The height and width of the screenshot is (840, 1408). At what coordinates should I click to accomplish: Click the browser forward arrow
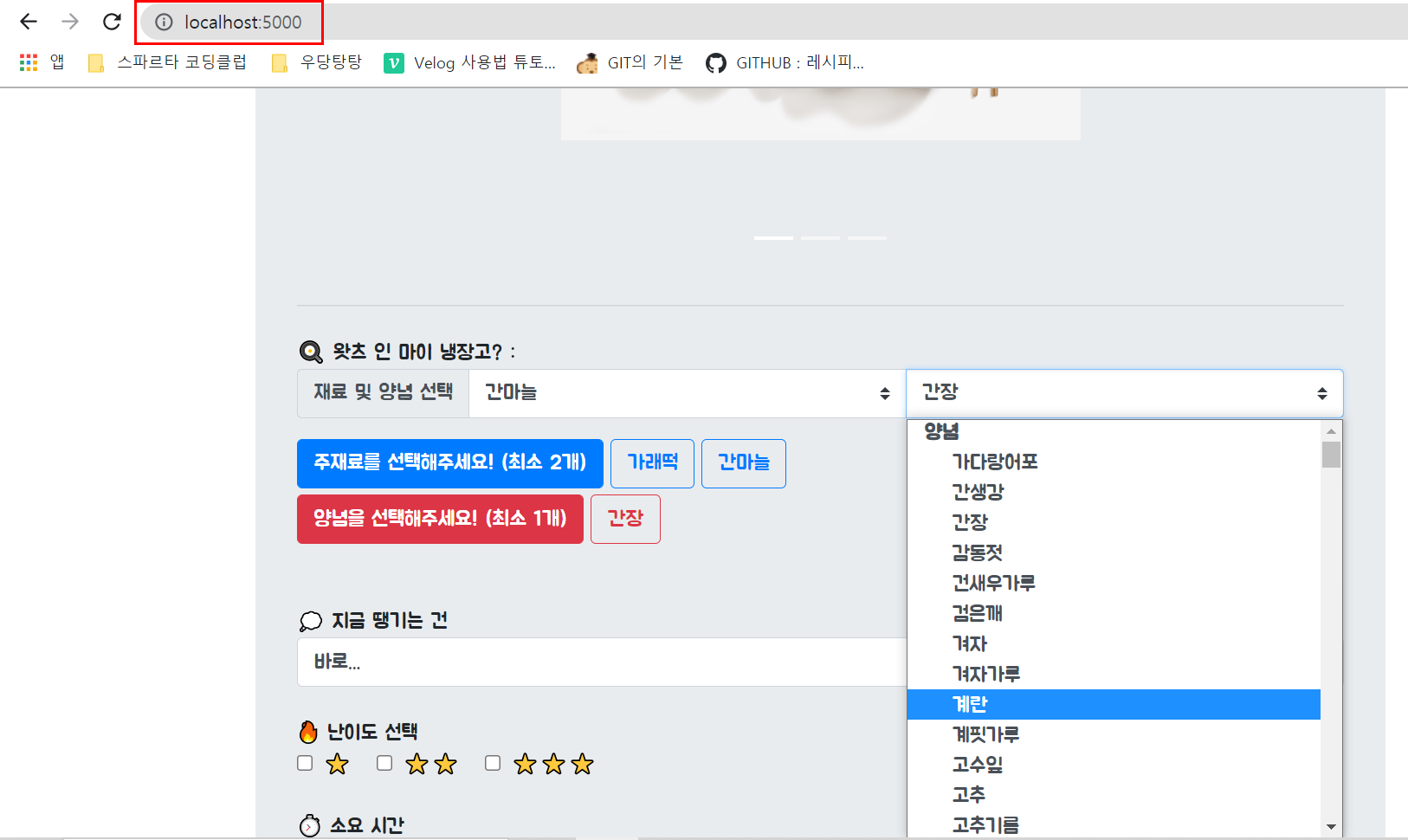coord(70,22)
